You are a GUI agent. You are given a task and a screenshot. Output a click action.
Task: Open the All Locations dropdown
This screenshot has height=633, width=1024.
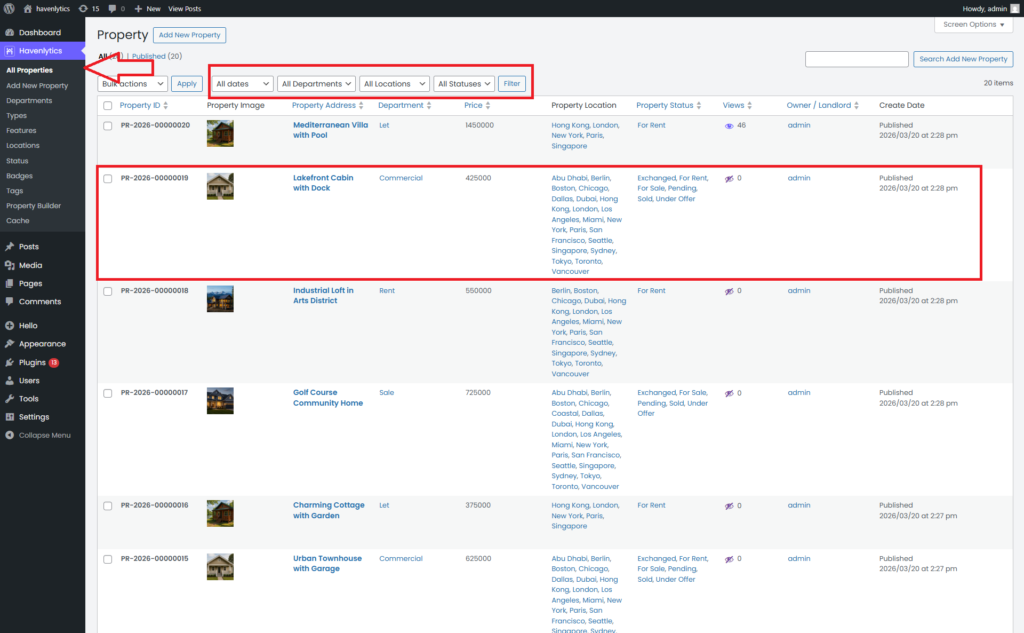[395, 84]
